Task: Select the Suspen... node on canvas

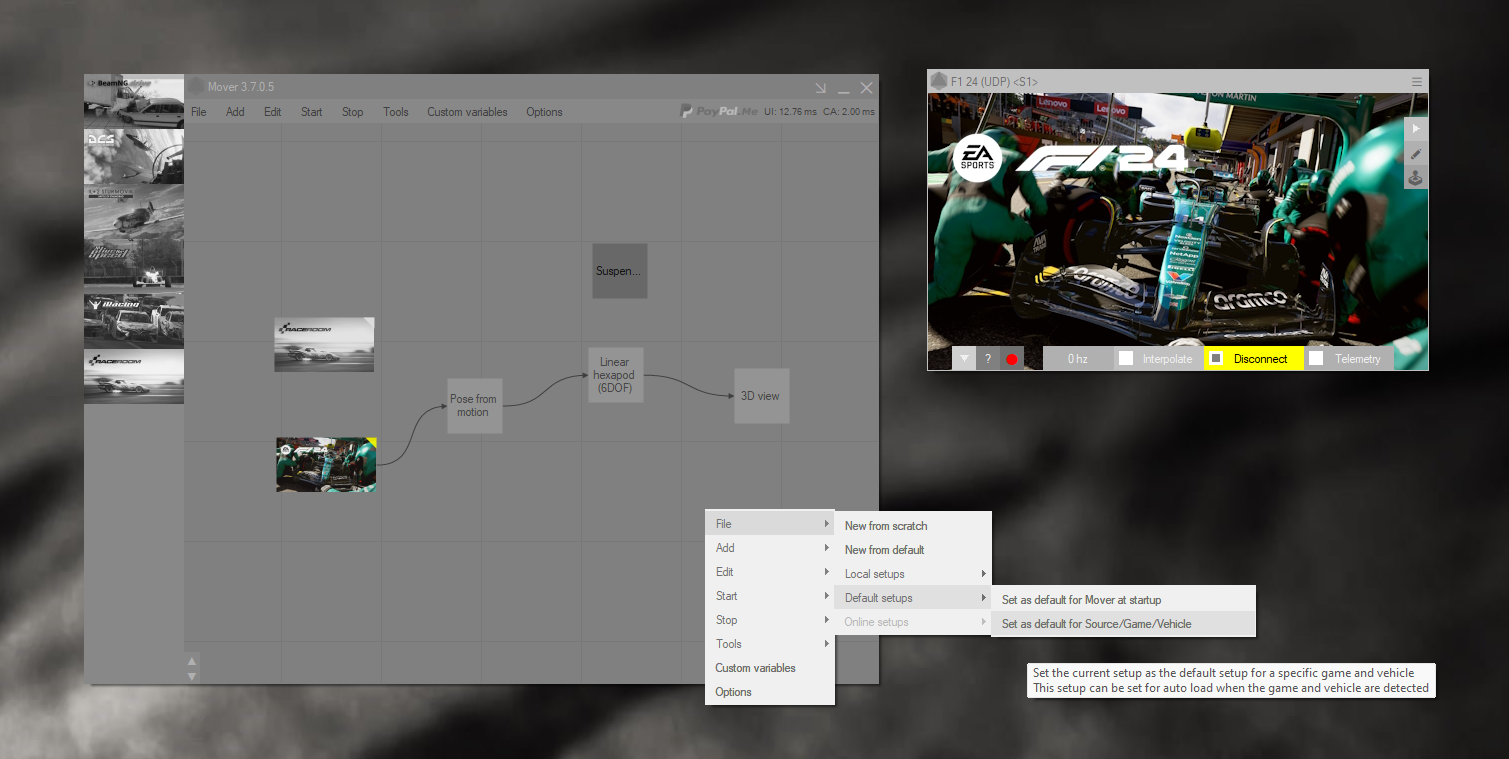Action: click(x=619, y=270)
